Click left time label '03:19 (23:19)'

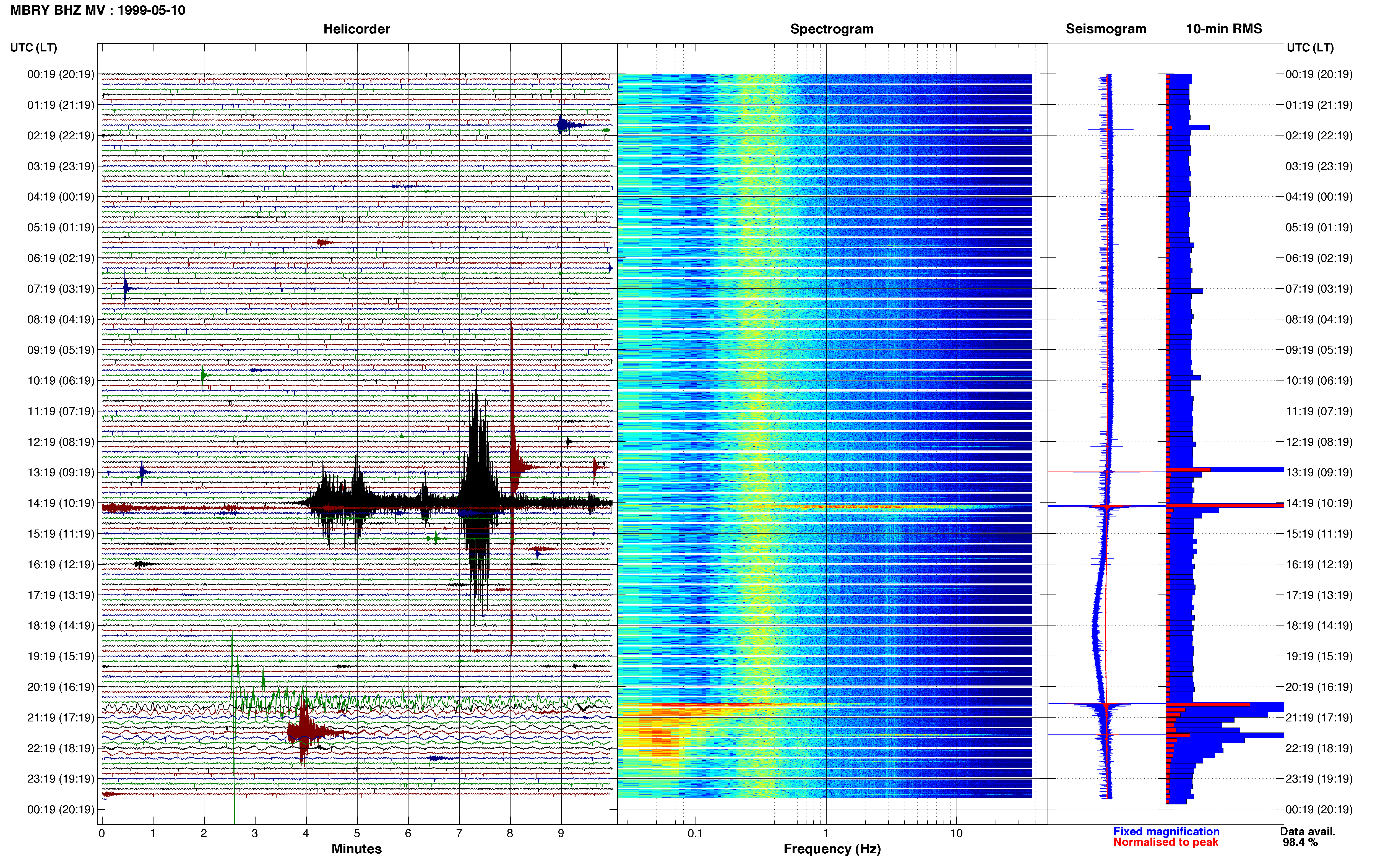click(61, 166)
